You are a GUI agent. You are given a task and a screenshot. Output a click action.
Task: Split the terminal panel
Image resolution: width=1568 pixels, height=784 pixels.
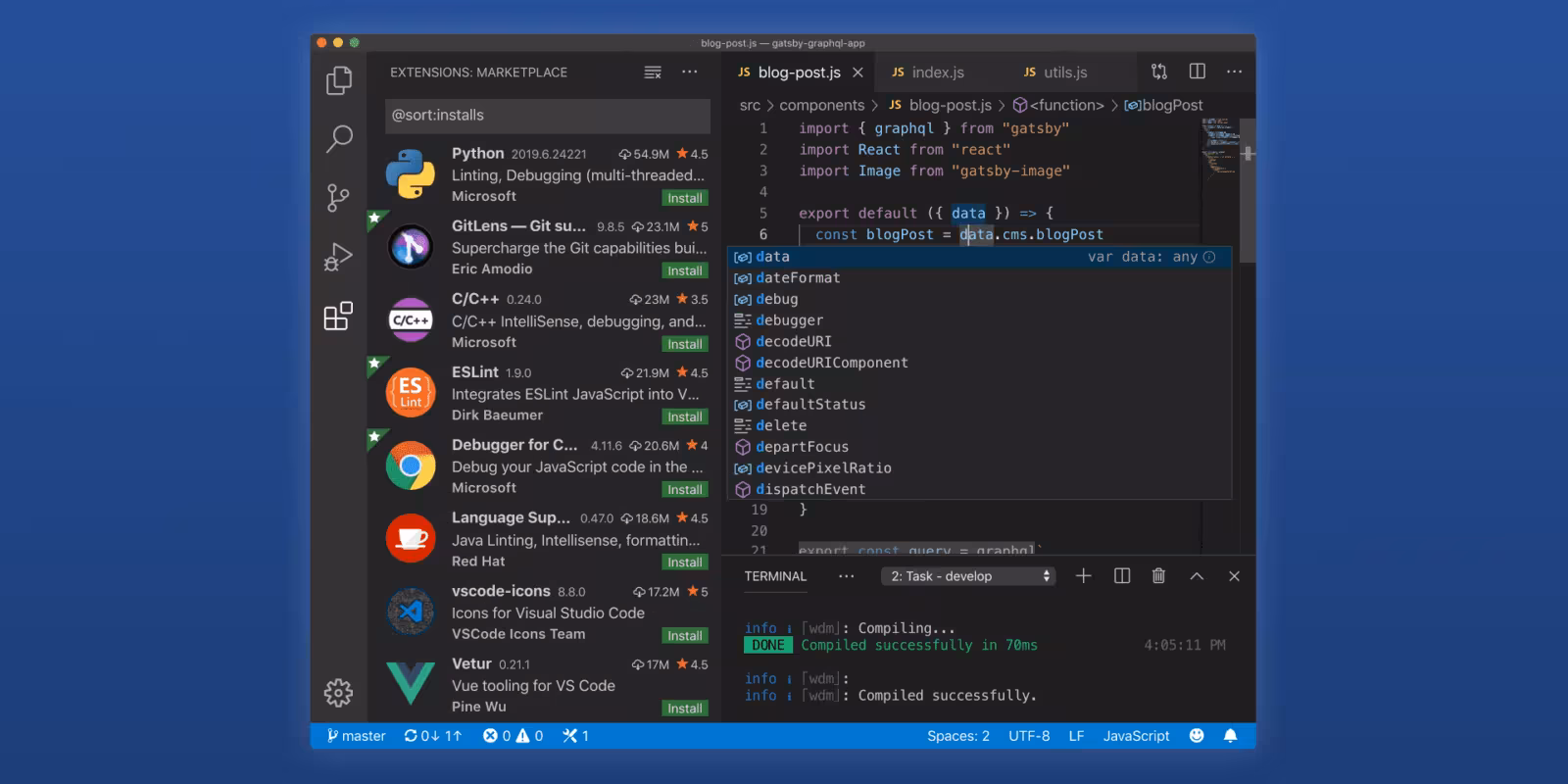1122,576
